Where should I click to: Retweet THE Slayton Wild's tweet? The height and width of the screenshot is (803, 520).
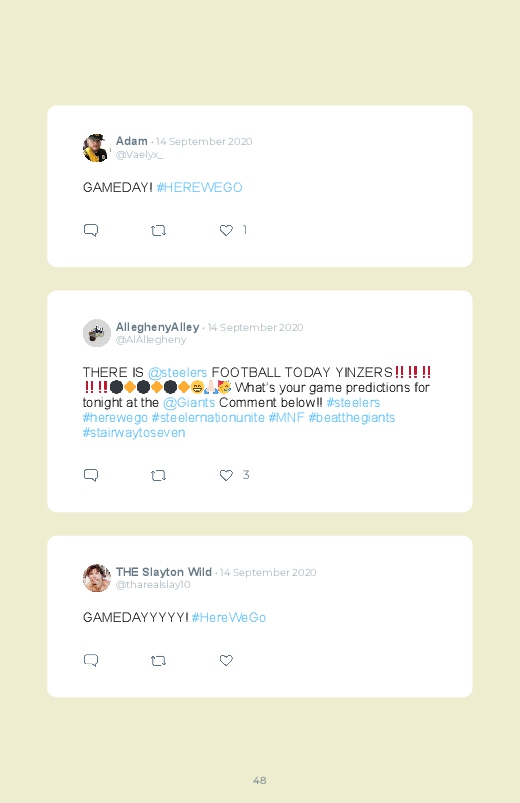(x=158, y=661)
